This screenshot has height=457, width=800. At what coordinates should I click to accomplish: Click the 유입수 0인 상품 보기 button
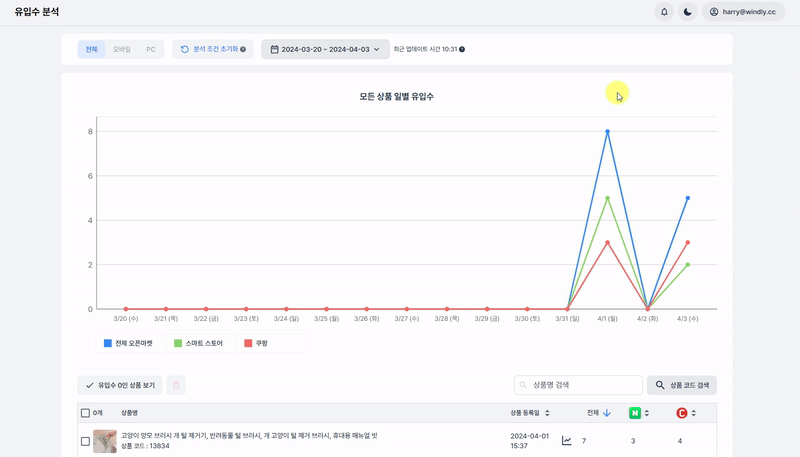(x=120, y=385)
